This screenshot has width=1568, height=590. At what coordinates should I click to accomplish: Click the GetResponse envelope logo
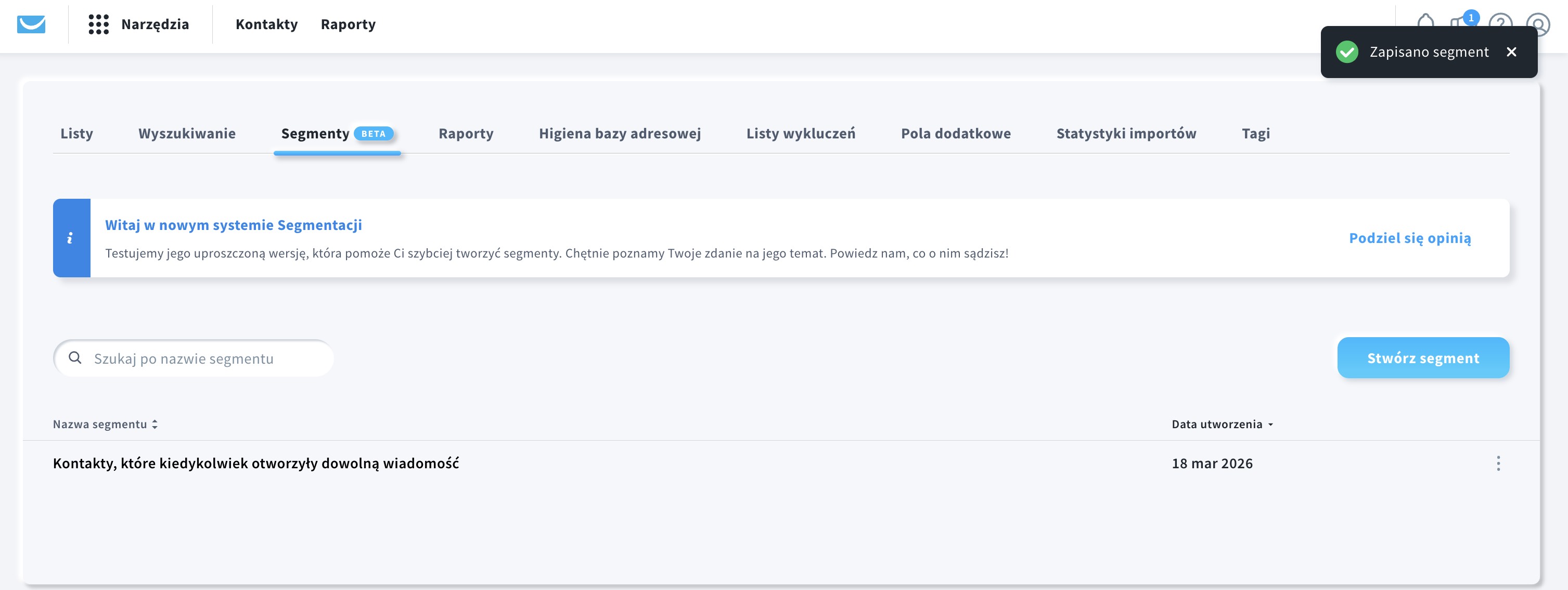pos(31,24)
